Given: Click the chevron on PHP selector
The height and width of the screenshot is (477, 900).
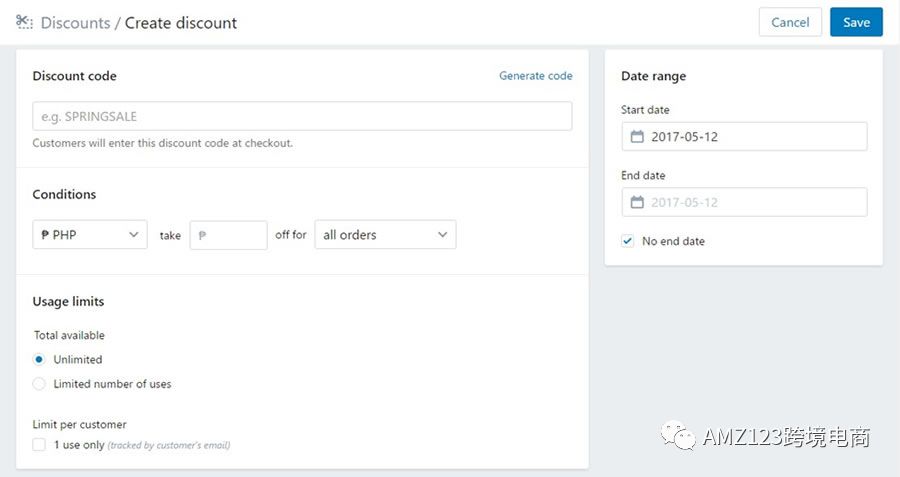Looking at the screenshot, I should pos(134,235).
